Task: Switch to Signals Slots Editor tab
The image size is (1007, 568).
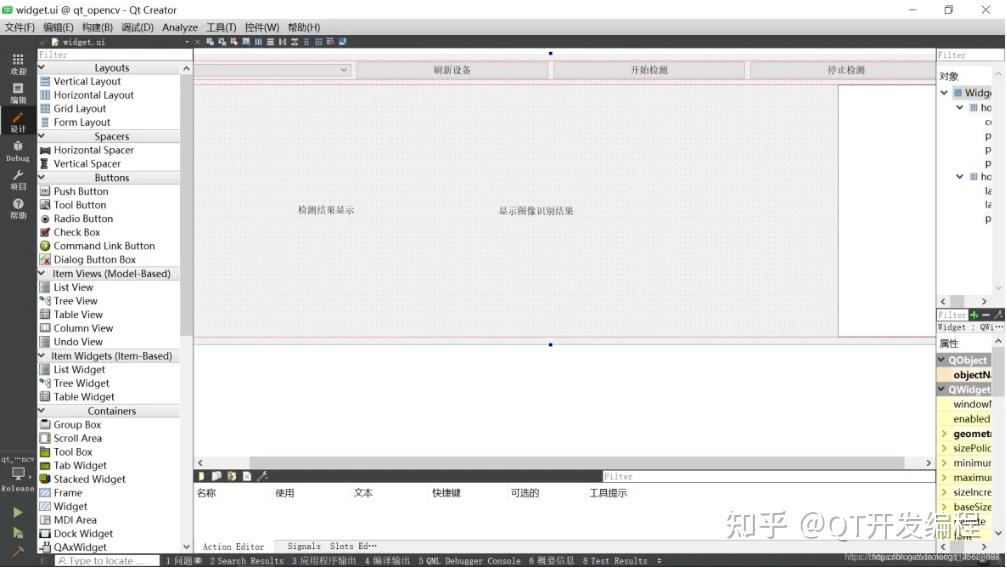Action: click(x=331, y=546)
